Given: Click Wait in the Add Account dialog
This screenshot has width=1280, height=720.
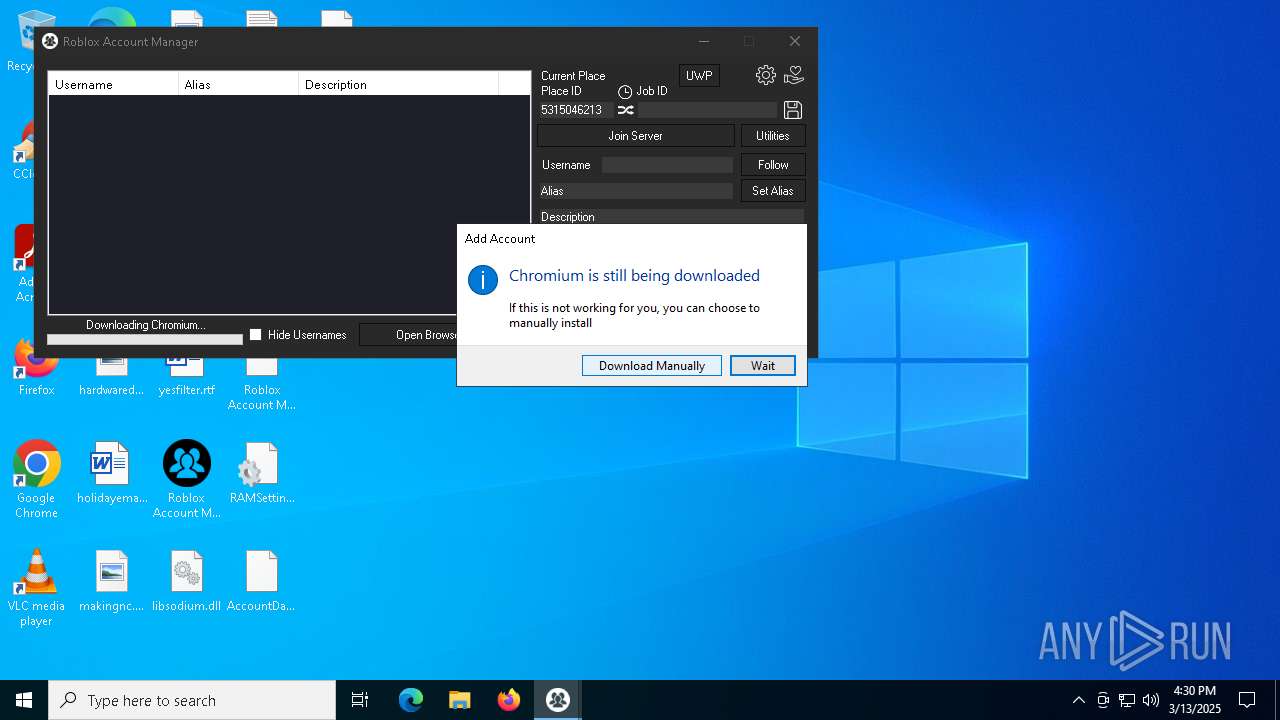Looking at the screenshot, I should pyautogui.click(x=763, y=366).
